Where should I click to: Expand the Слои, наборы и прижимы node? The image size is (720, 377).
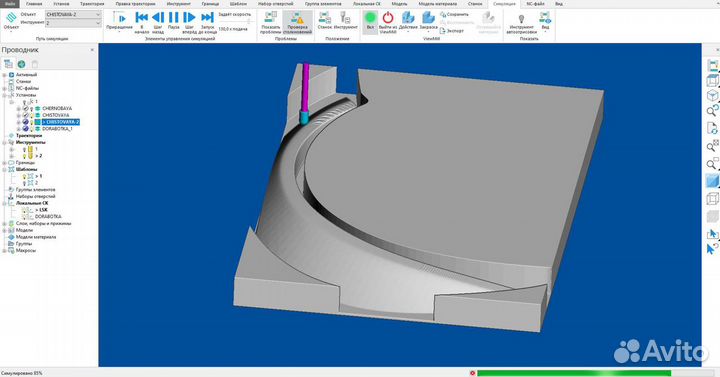[5, 224]
